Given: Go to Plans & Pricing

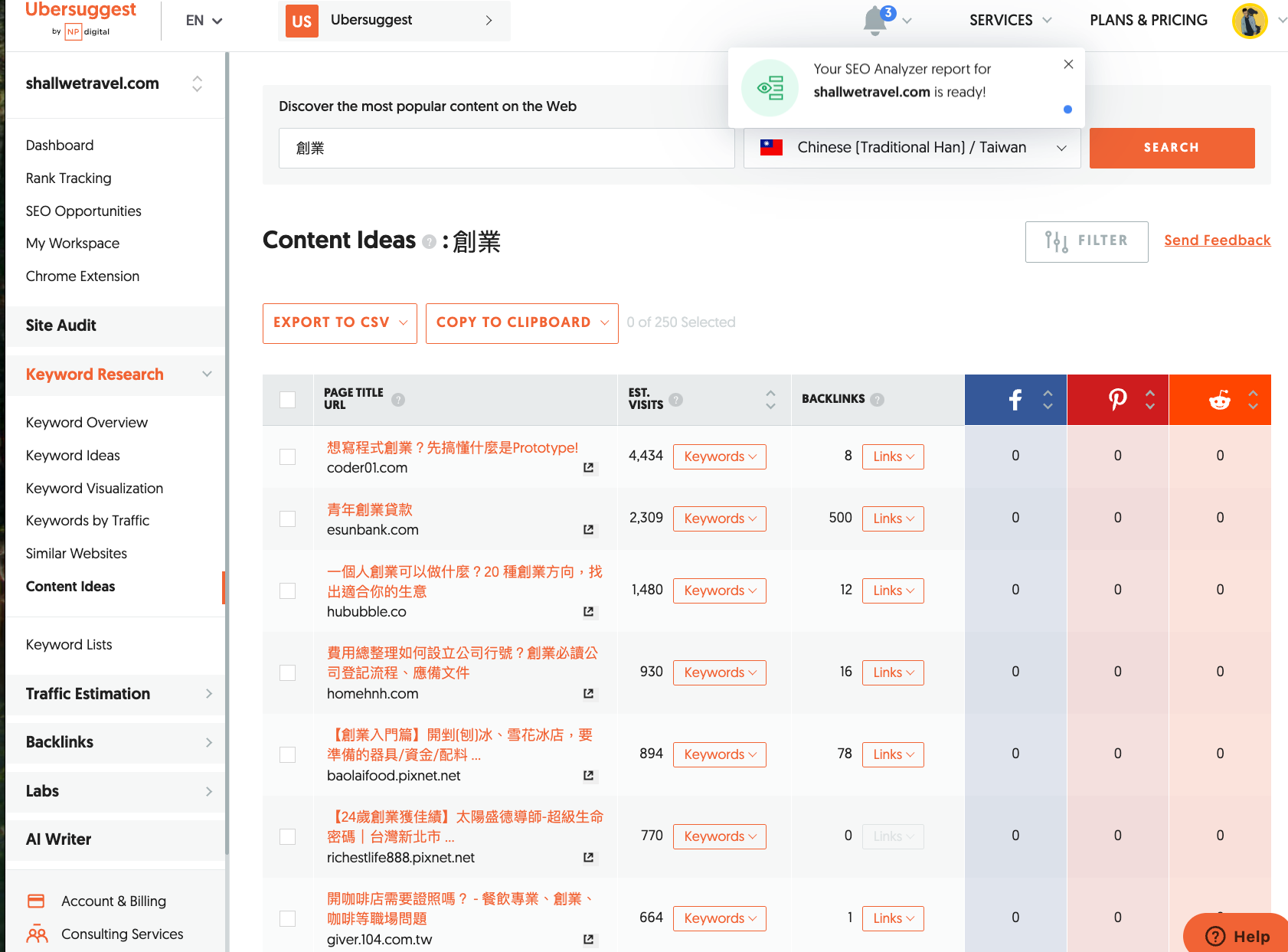Looking at the screenshot, I should tap(1149, 21).
